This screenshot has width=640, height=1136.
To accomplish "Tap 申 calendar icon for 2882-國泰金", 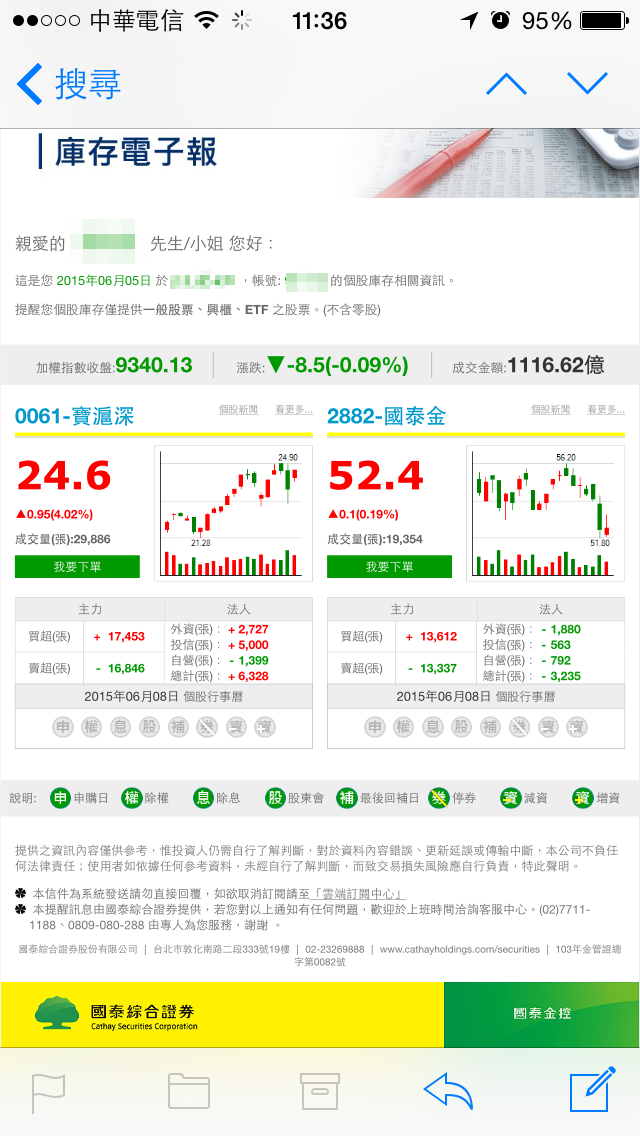I will pos(375,727).
